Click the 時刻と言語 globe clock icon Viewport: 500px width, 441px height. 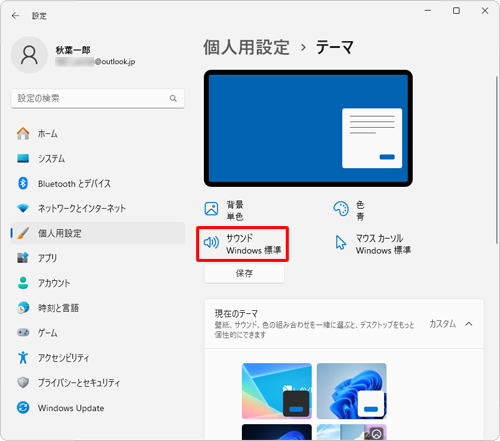[23, 308]
